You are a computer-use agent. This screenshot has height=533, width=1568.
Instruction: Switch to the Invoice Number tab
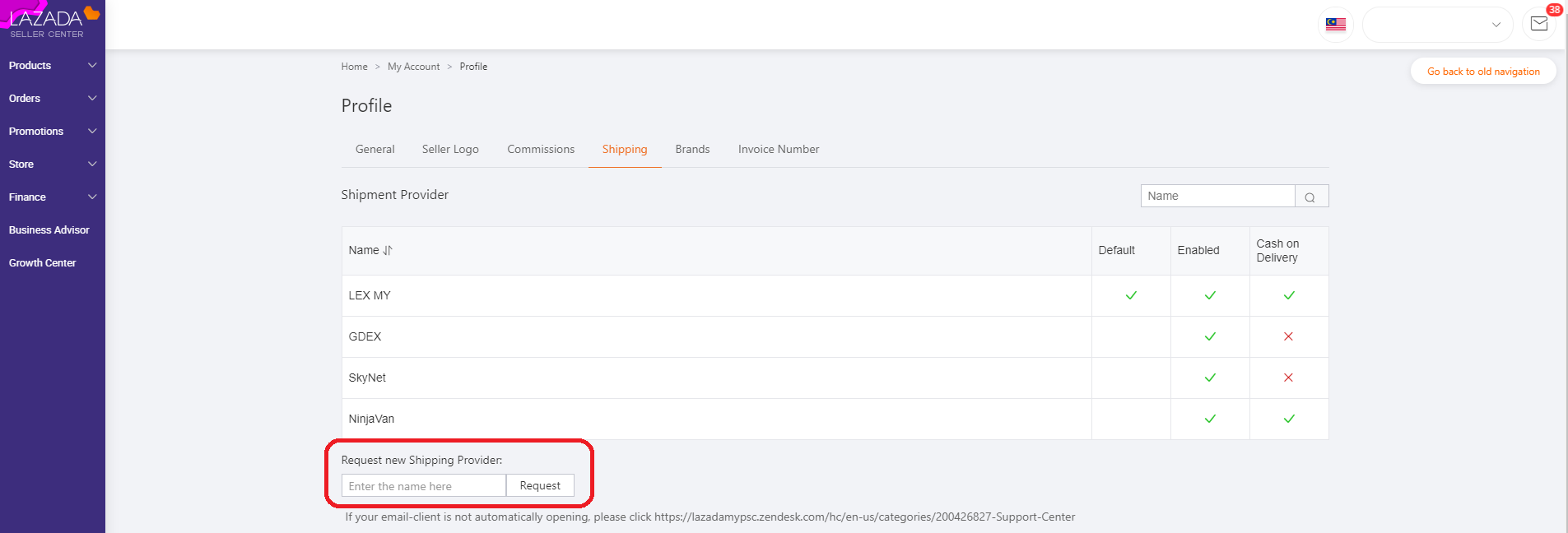(x=779, y=150)
